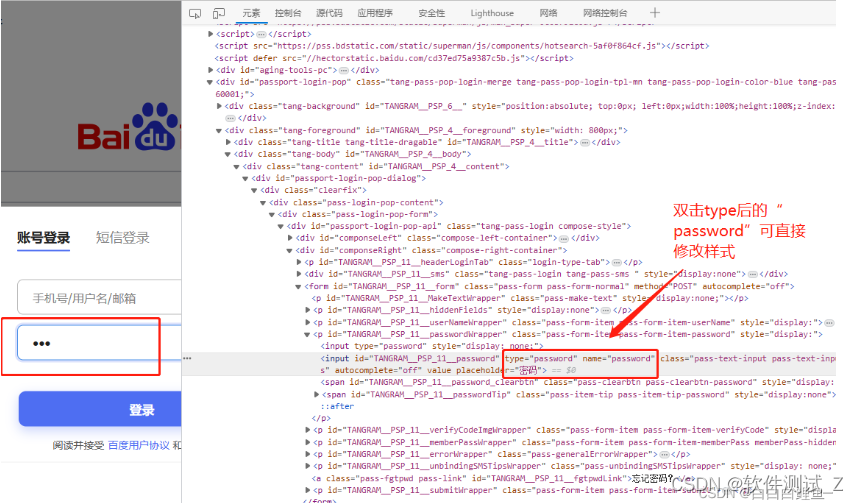Switch to the Lighthouse tab

(x=492, y=13)
